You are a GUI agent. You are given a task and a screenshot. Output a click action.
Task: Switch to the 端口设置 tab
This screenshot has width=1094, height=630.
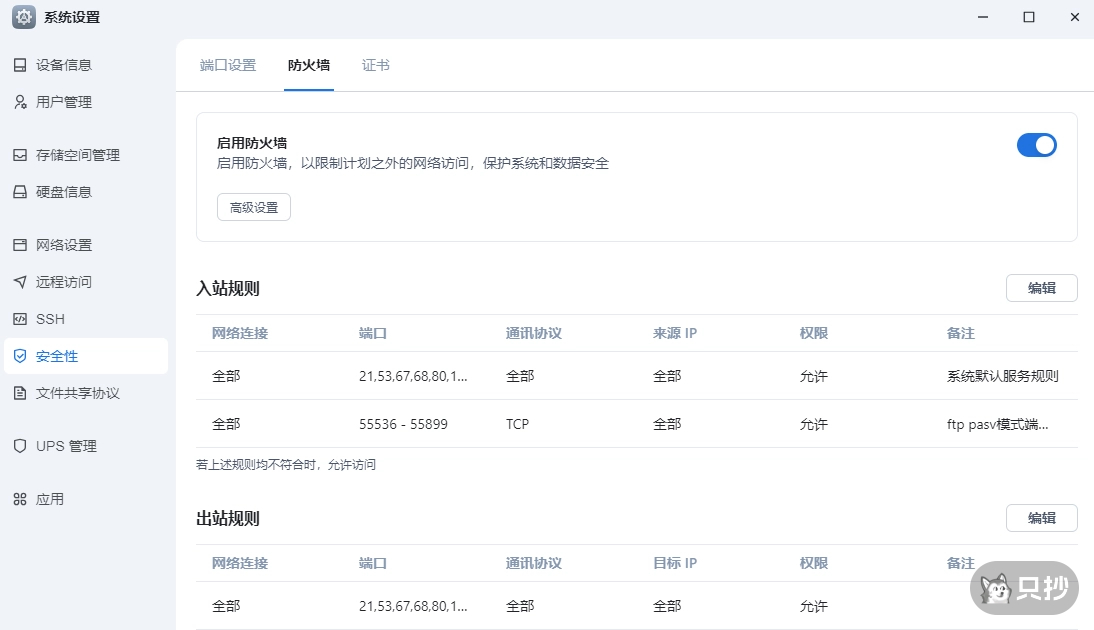click(227, 64)
